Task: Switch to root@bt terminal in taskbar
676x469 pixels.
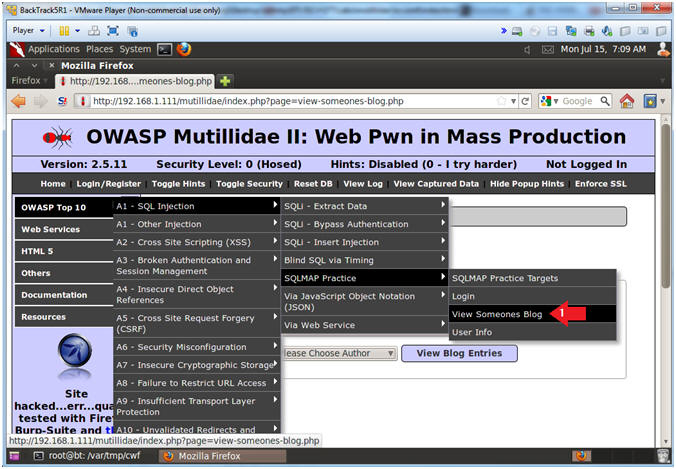Action: coord(86,456)
